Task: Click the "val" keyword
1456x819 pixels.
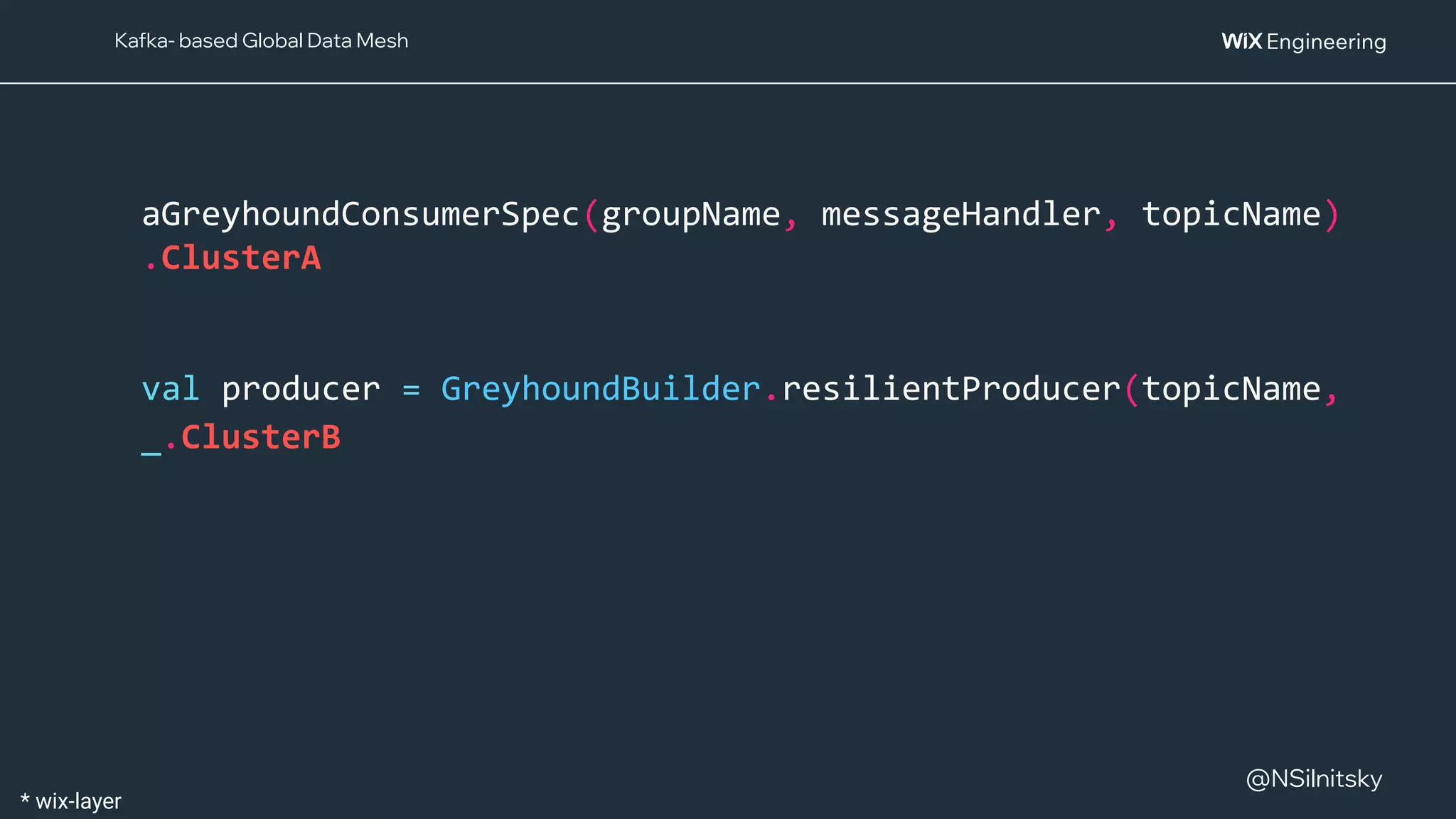Action: coord(171,389)
